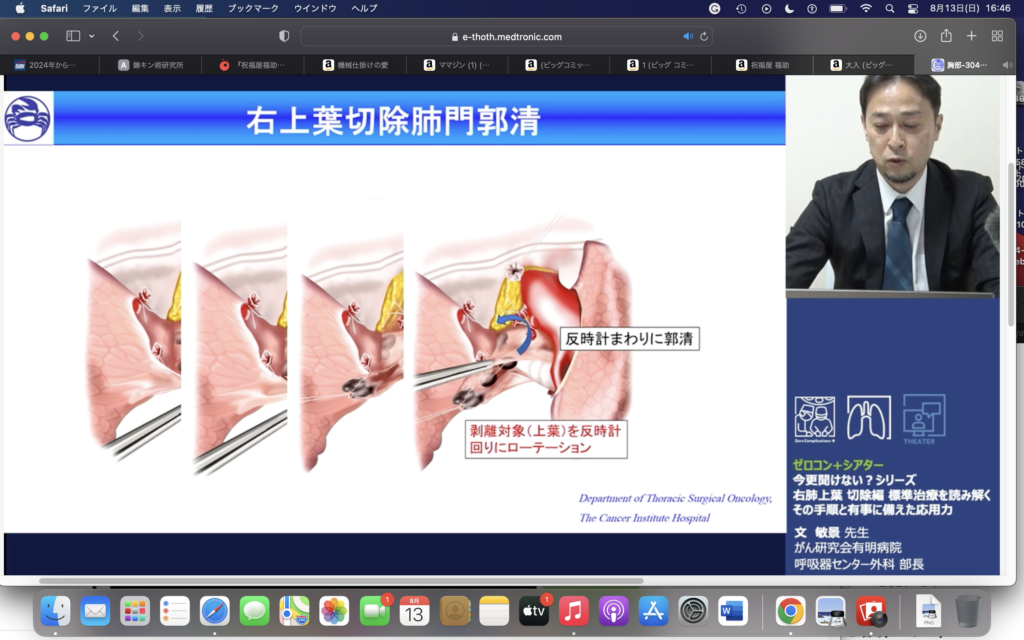
Task: Open the Share sheet icon
Action: [x=946, y=36]
